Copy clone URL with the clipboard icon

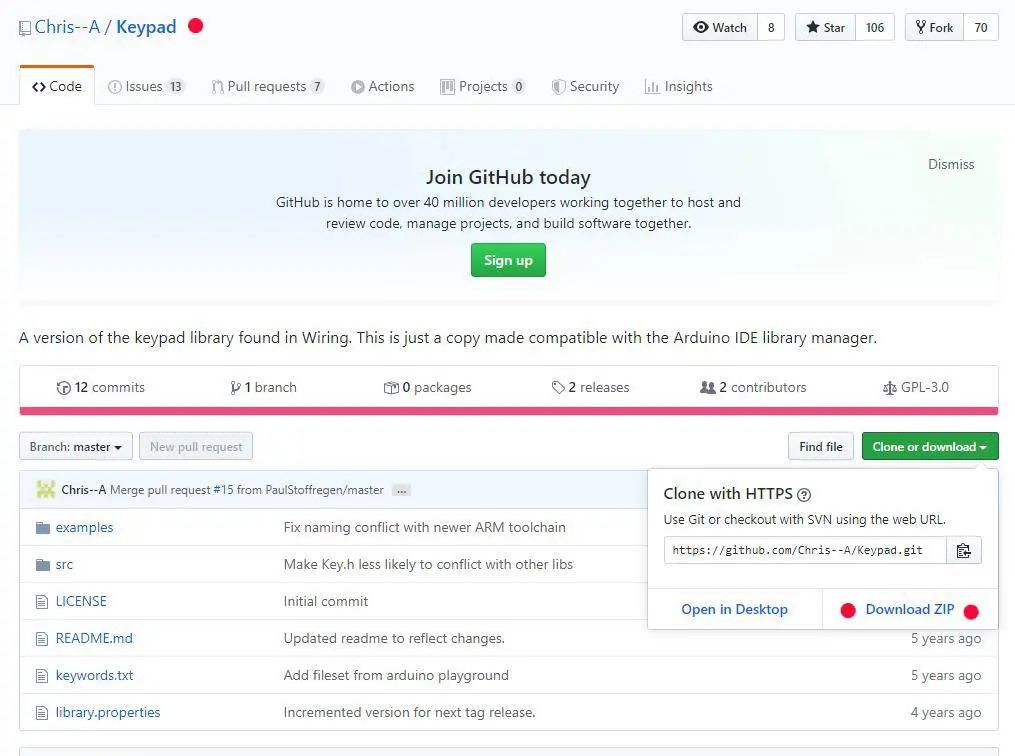[x=964, y=550]
